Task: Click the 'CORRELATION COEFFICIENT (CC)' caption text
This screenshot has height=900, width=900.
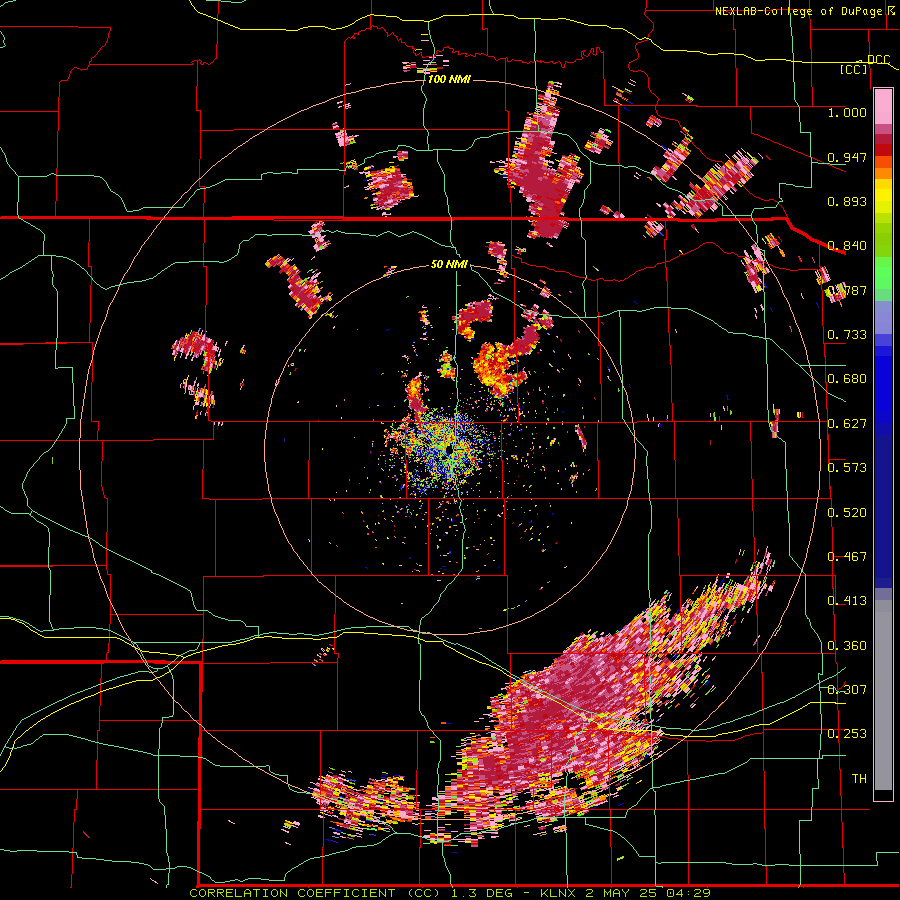Action: (x=315, y=893)
